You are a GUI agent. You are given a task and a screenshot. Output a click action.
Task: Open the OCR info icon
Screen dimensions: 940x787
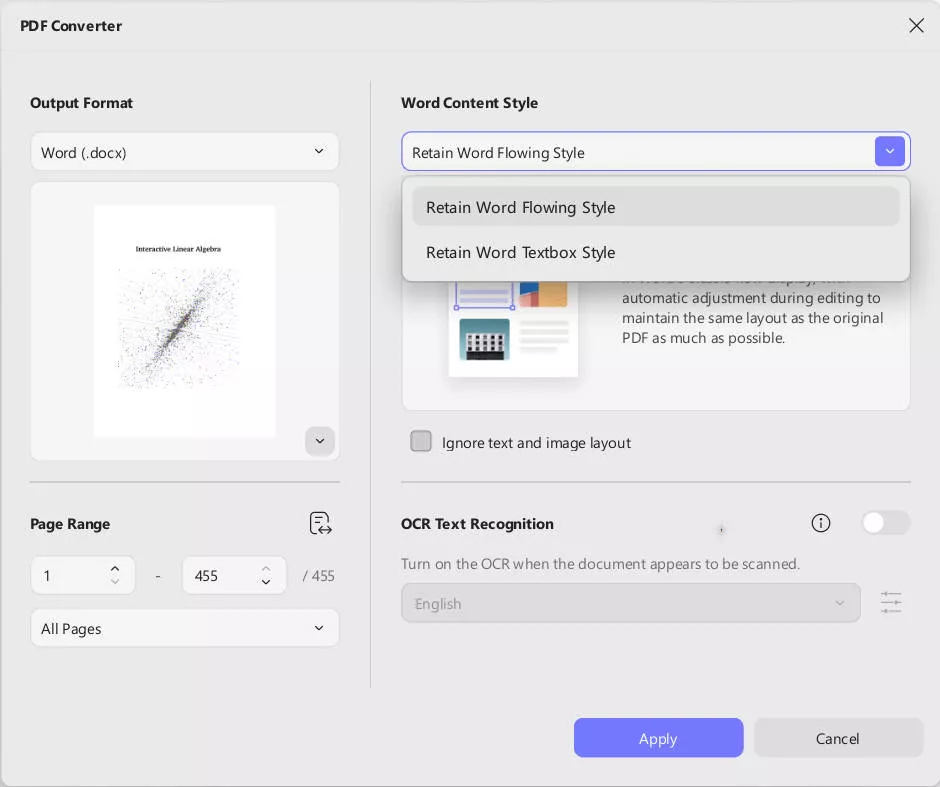821,523
